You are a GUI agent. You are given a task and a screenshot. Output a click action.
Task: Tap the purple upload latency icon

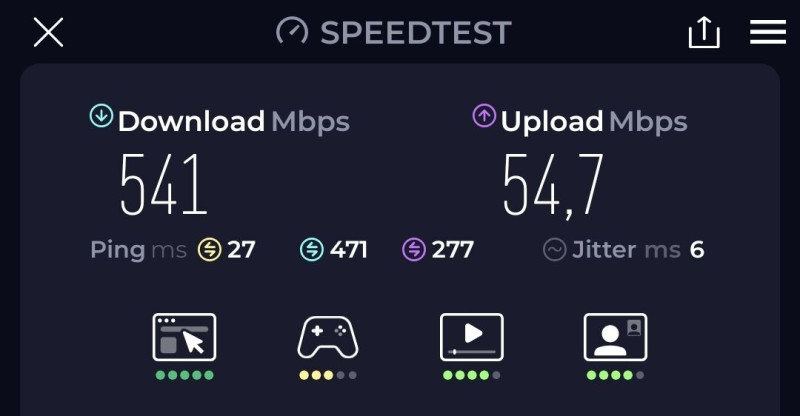pos(414,250)
